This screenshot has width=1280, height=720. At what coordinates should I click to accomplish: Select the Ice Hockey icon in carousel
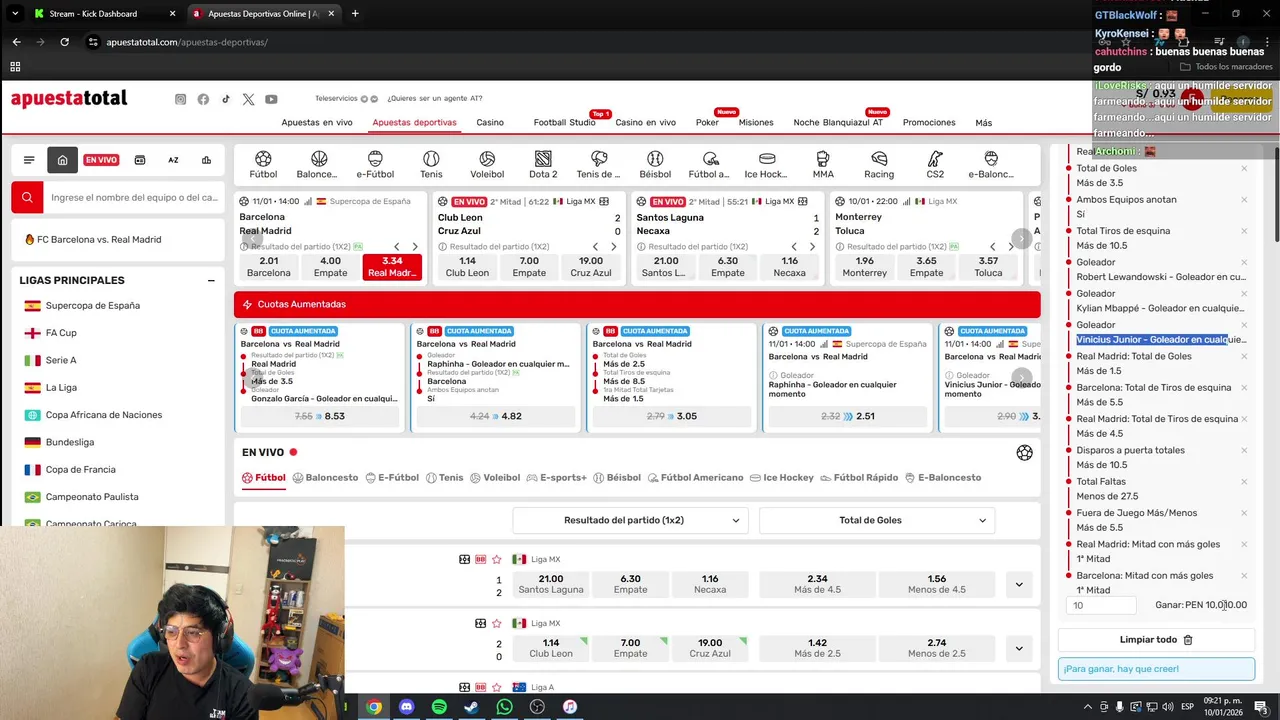click(767, 165)
